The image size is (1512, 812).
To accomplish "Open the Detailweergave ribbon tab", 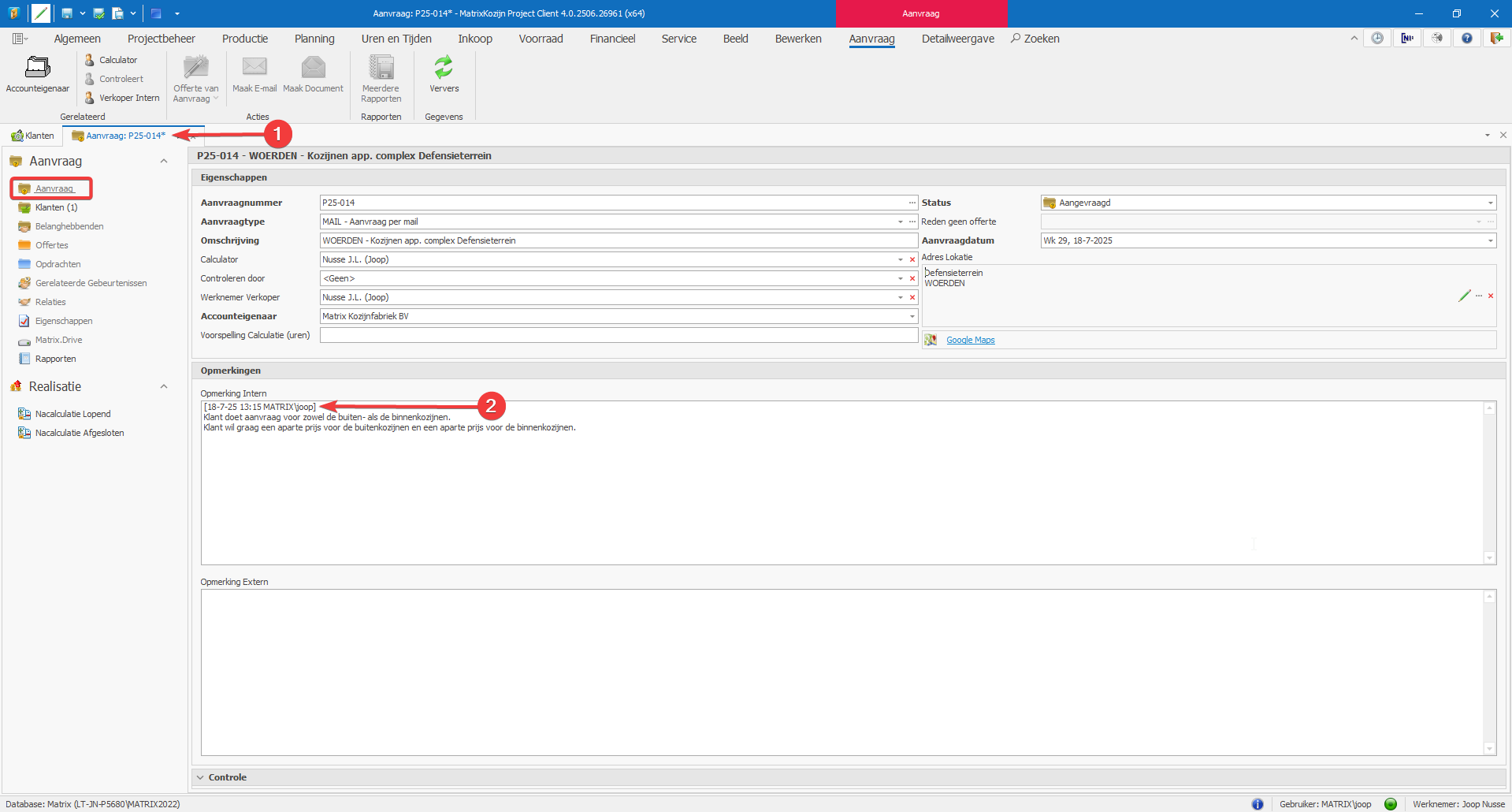I will click(957, 39).
